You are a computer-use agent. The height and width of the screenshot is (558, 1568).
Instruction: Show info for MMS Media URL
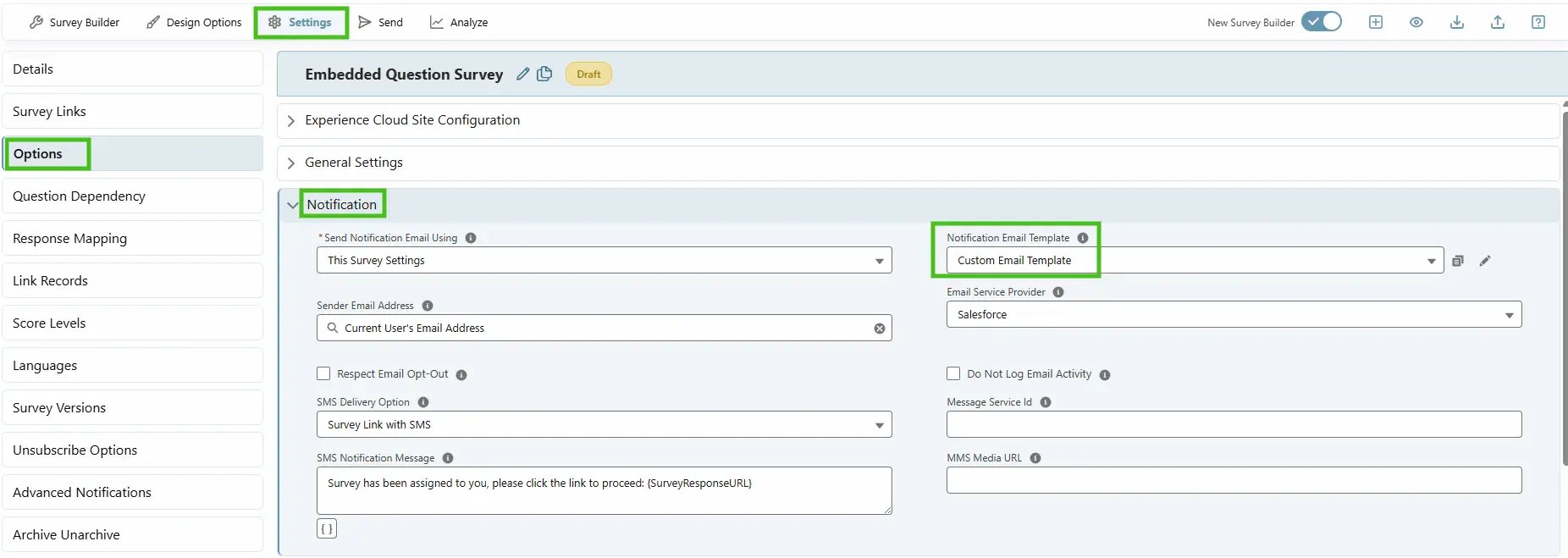click(1035, 458)
